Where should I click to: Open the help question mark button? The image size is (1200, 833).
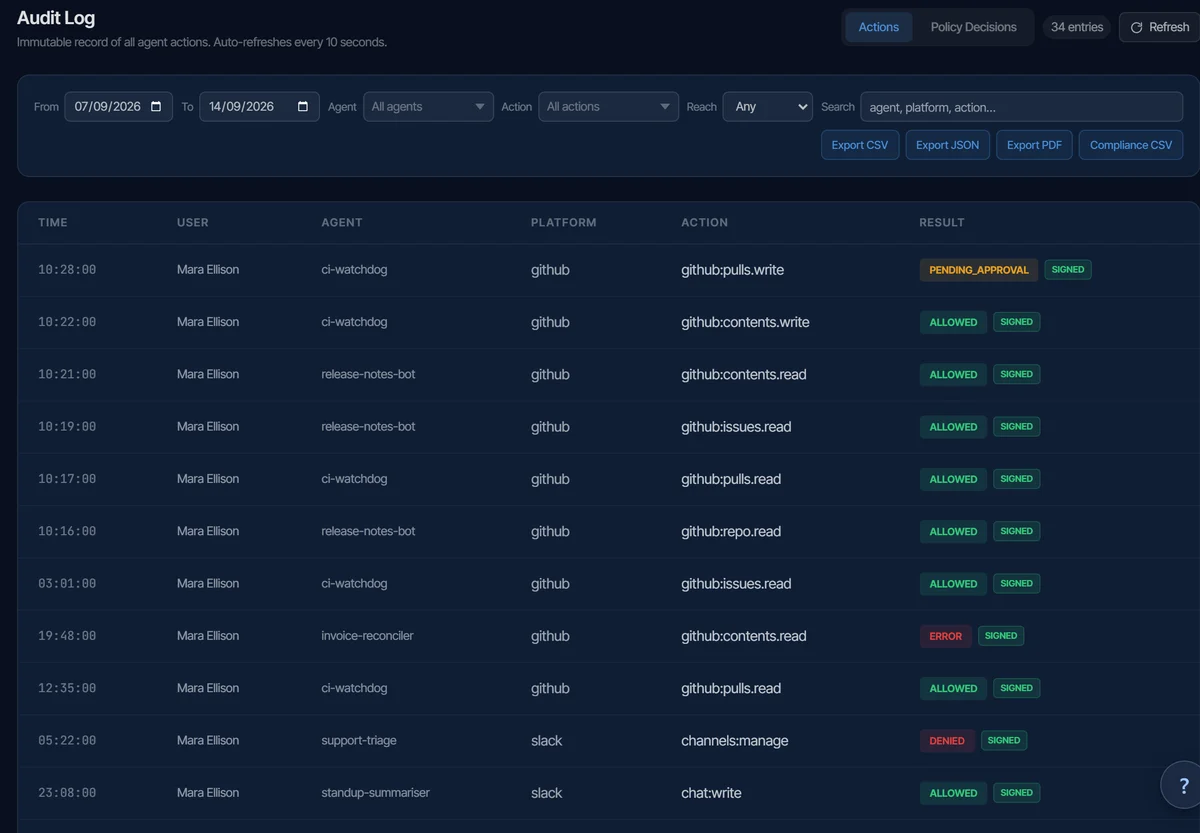click(x=1183, y=785)
